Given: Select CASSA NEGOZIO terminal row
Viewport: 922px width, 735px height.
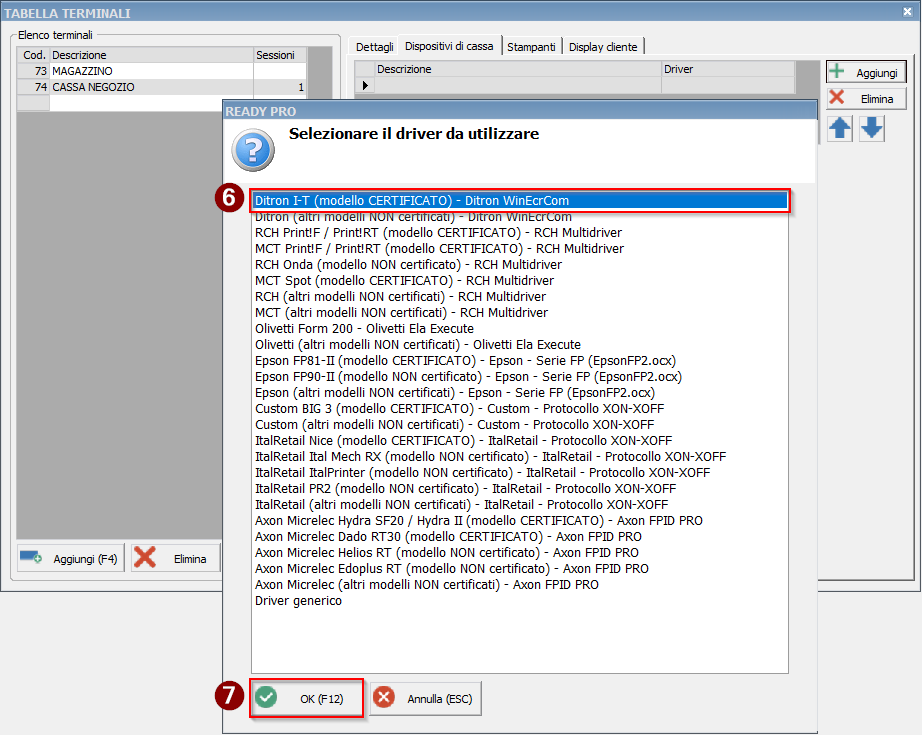Looking at the screenshot, I should tap(150, 87).
